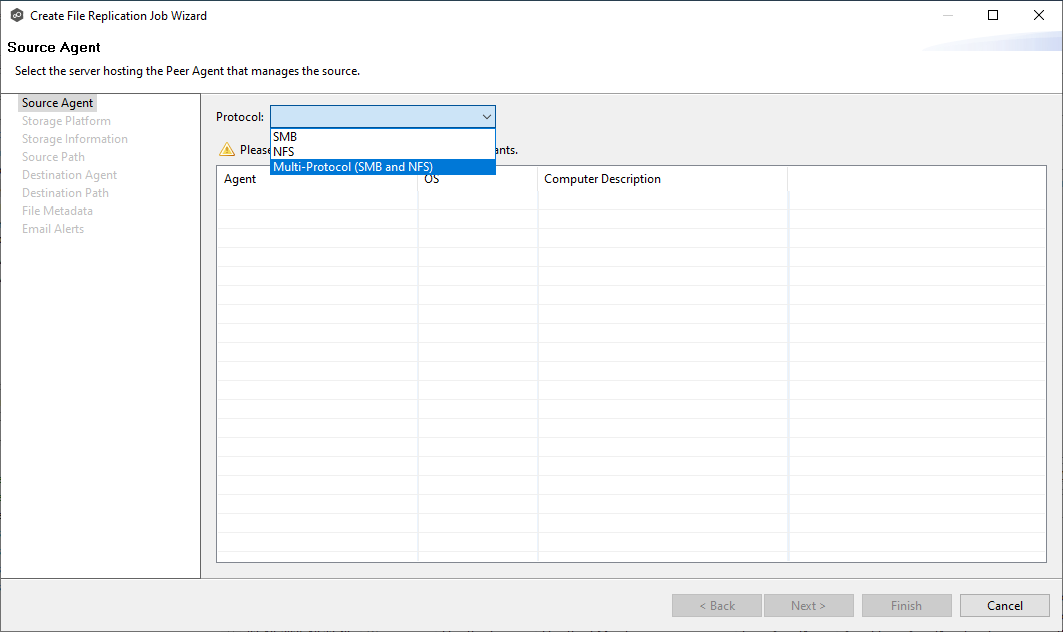Viewport: 1063px width, 632px height.
Task: Open Destination Agent step
Action: [x=69, y=175]
